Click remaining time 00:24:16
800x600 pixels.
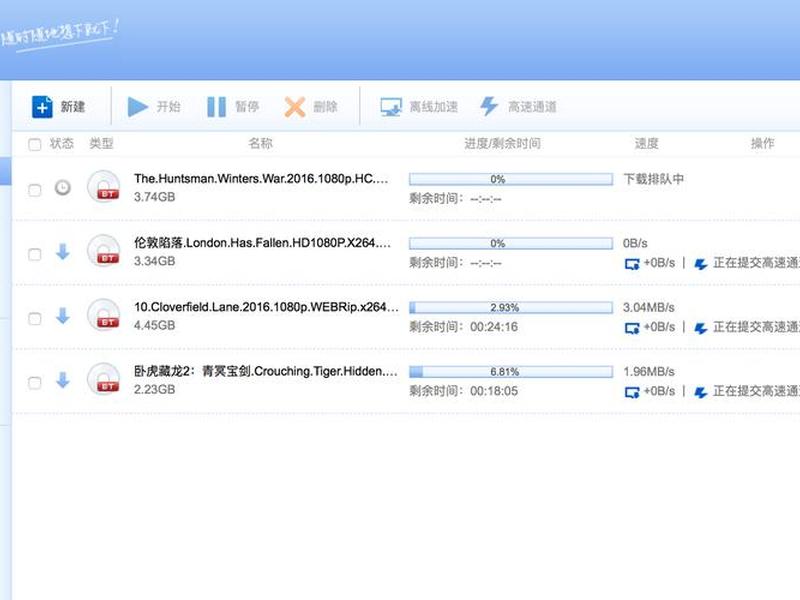(494, 327)
